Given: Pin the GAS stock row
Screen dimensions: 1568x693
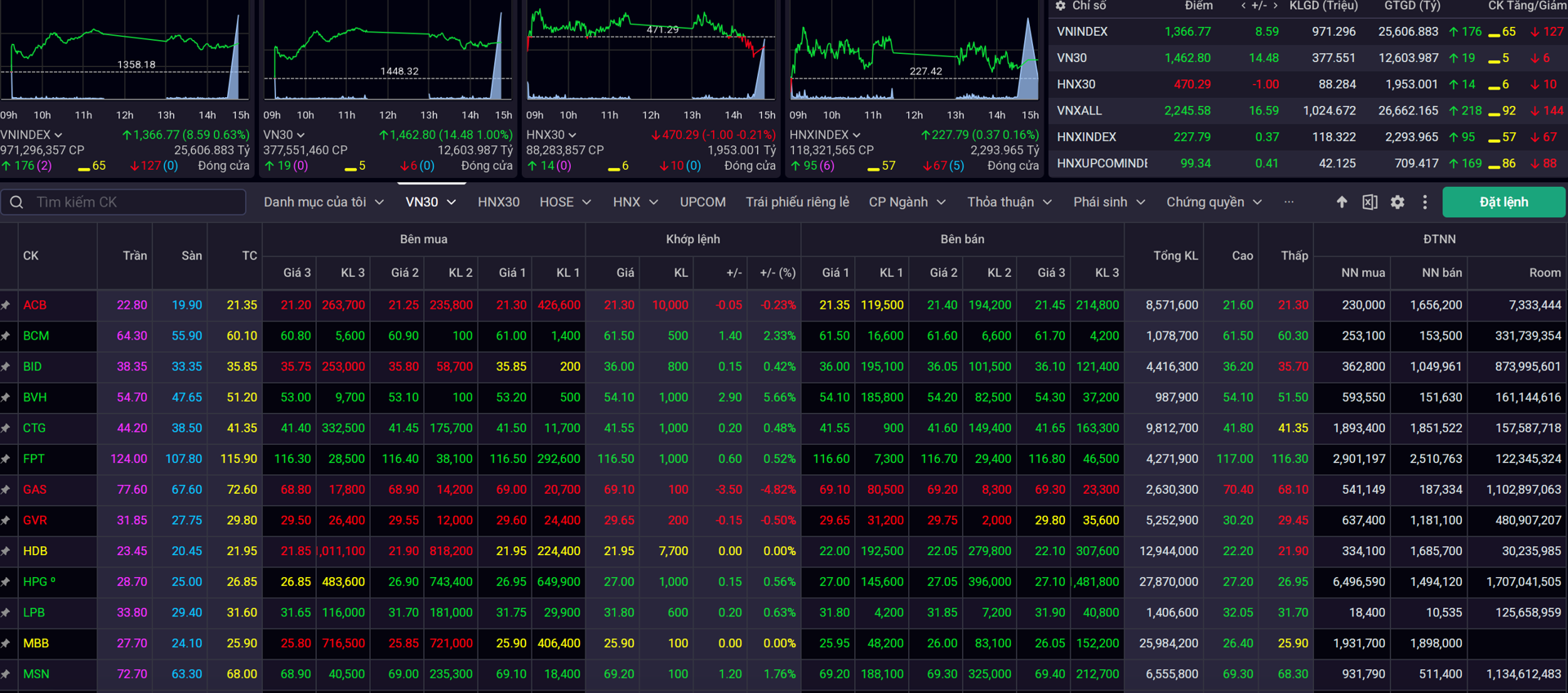Looking at the screenshot, I should [x=6, y=490].
